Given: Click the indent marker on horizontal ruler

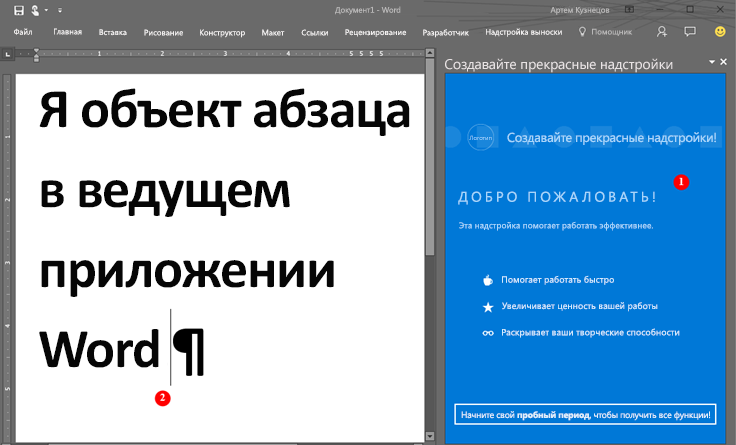Looking at the screenshot, I should tap(36, 55).
